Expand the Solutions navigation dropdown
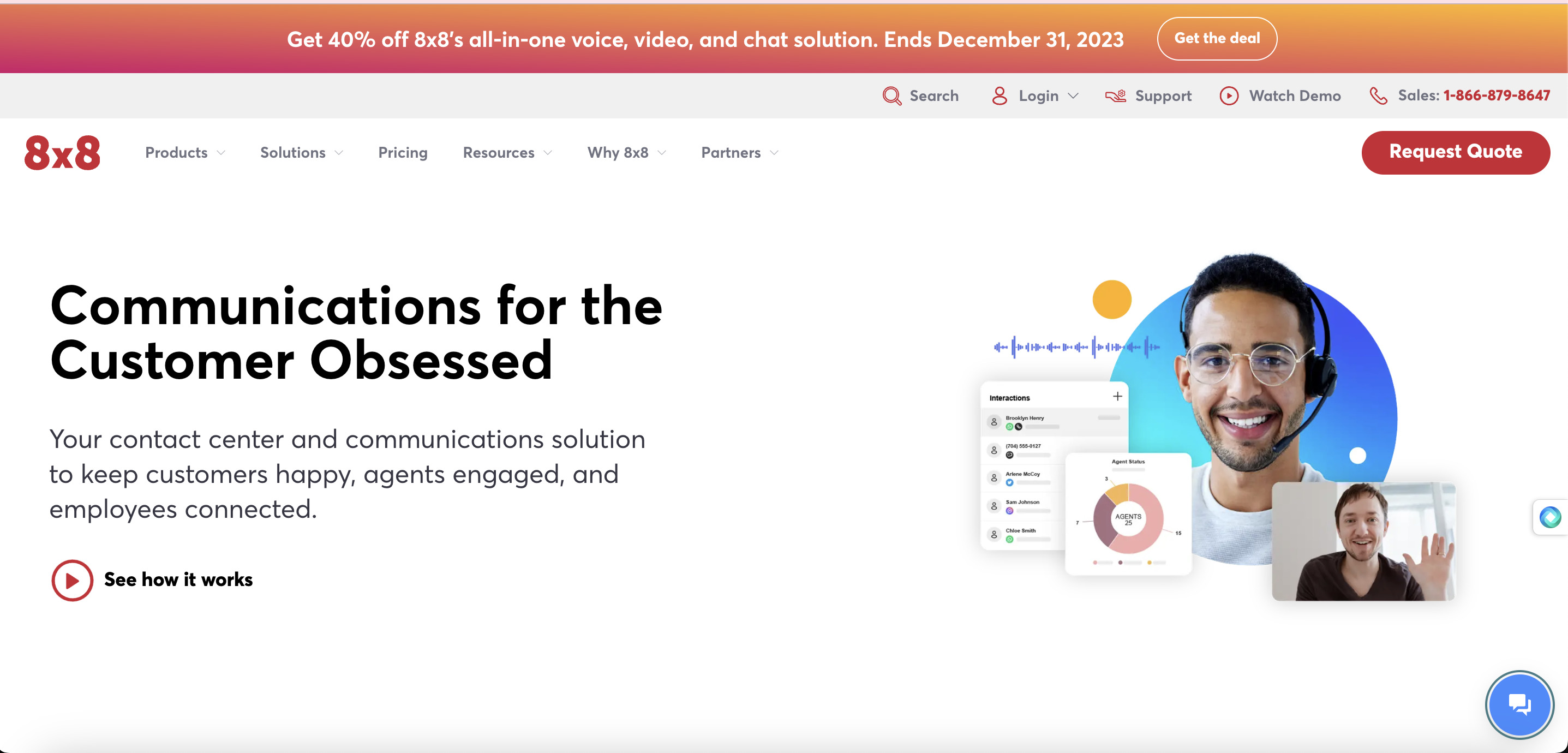Viewport: 1568px width, 753px height. [303, 152]
